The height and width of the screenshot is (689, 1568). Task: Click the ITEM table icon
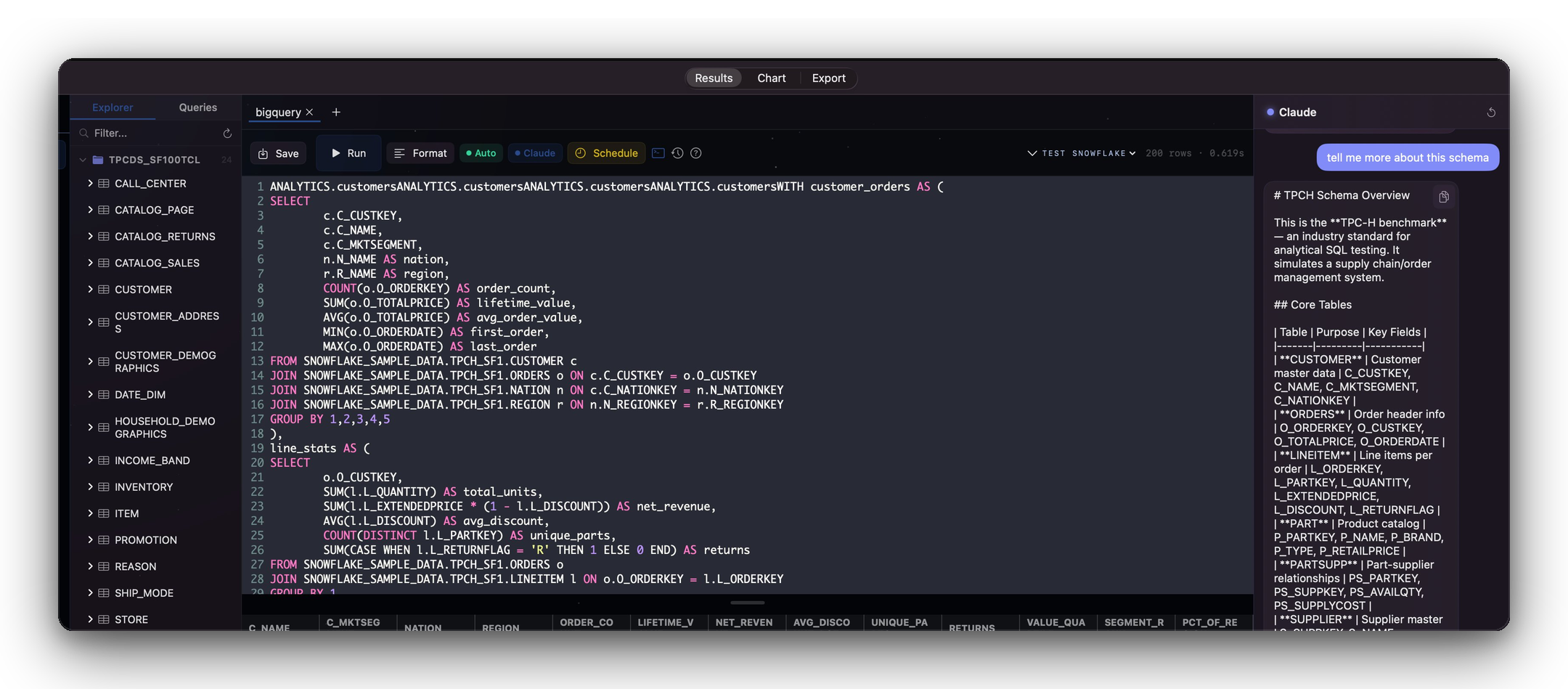104,513
